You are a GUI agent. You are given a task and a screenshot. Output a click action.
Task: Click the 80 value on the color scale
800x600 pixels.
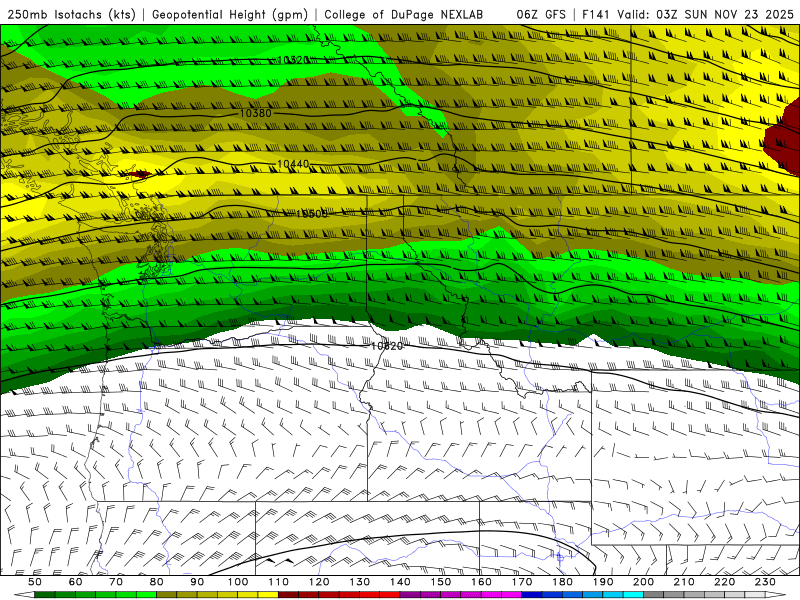(x=157, y=582)
